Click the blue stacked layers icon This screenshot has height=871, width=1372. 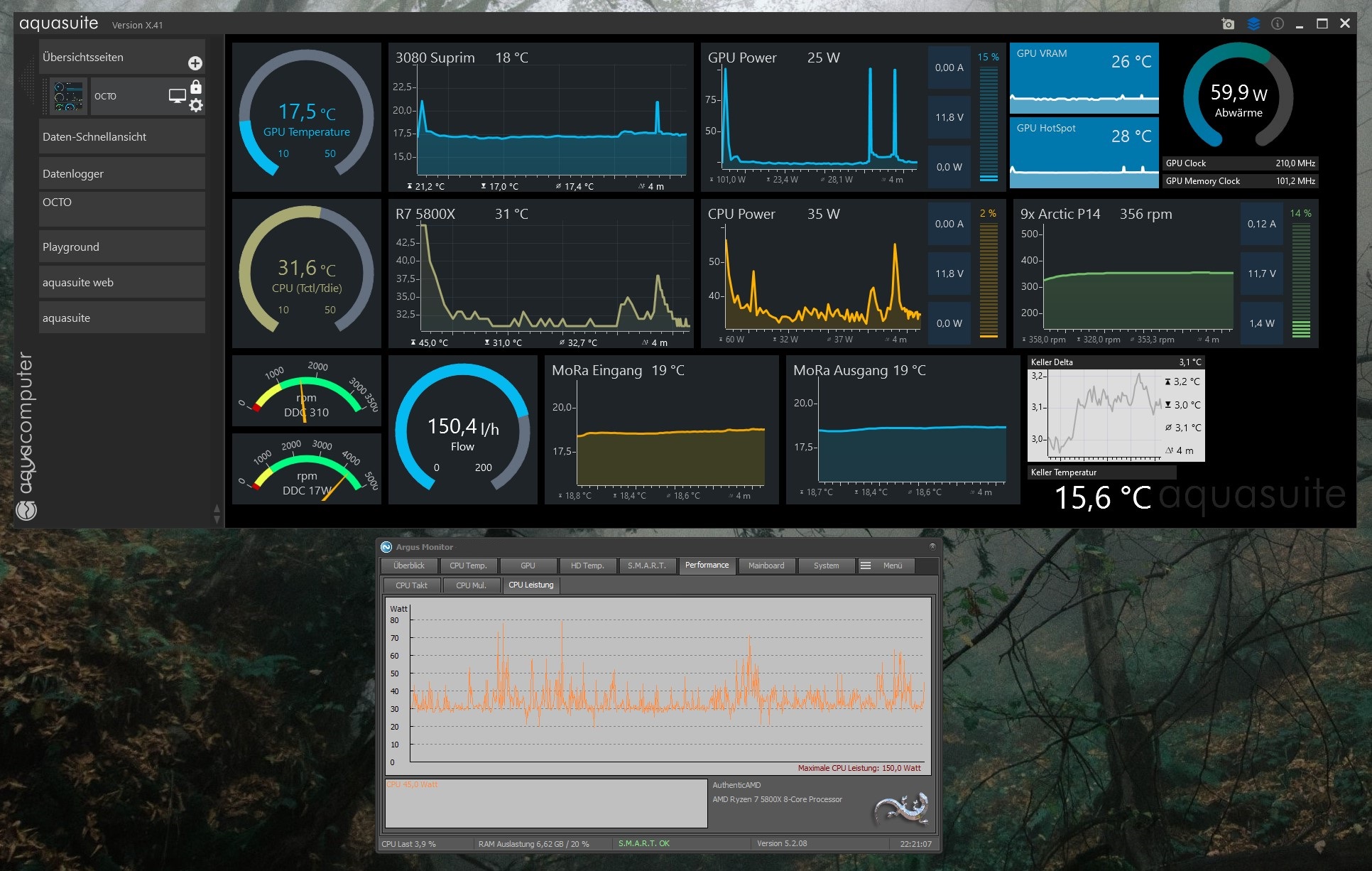coord(1253,24)
